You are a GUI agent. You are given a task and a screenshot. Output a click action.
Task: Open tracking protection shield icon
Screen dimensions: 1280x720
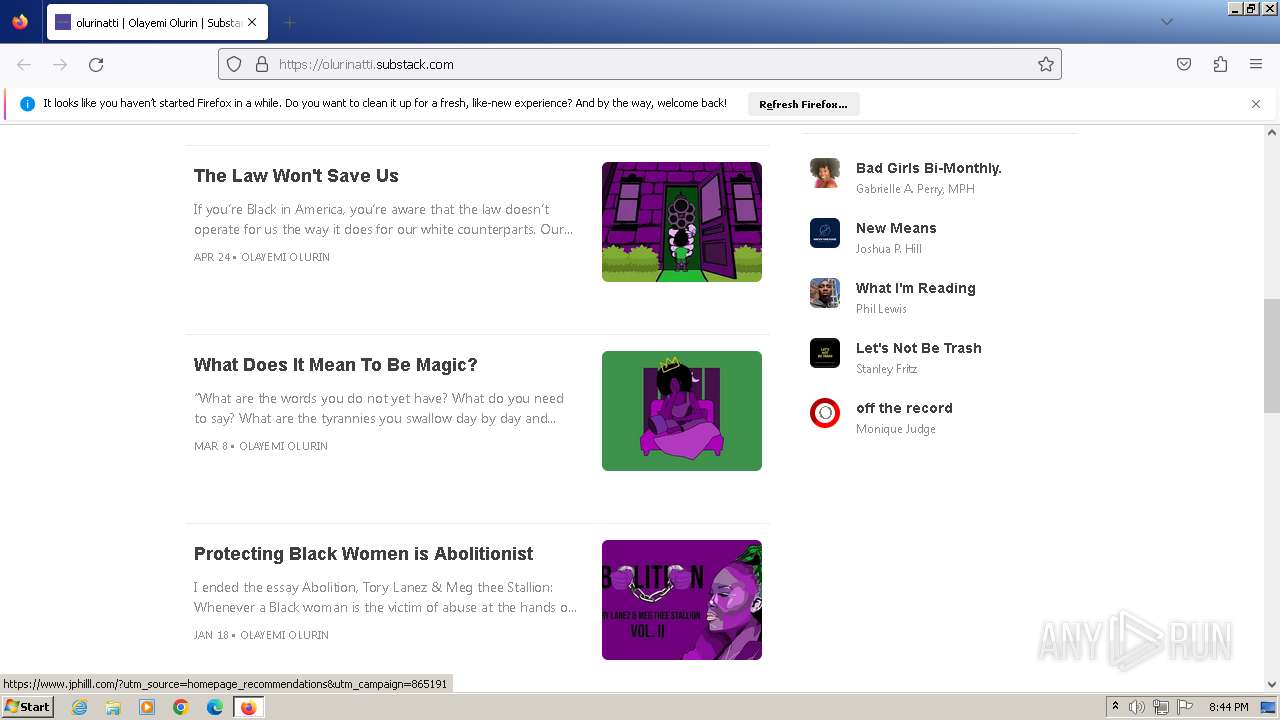(234, 64)
